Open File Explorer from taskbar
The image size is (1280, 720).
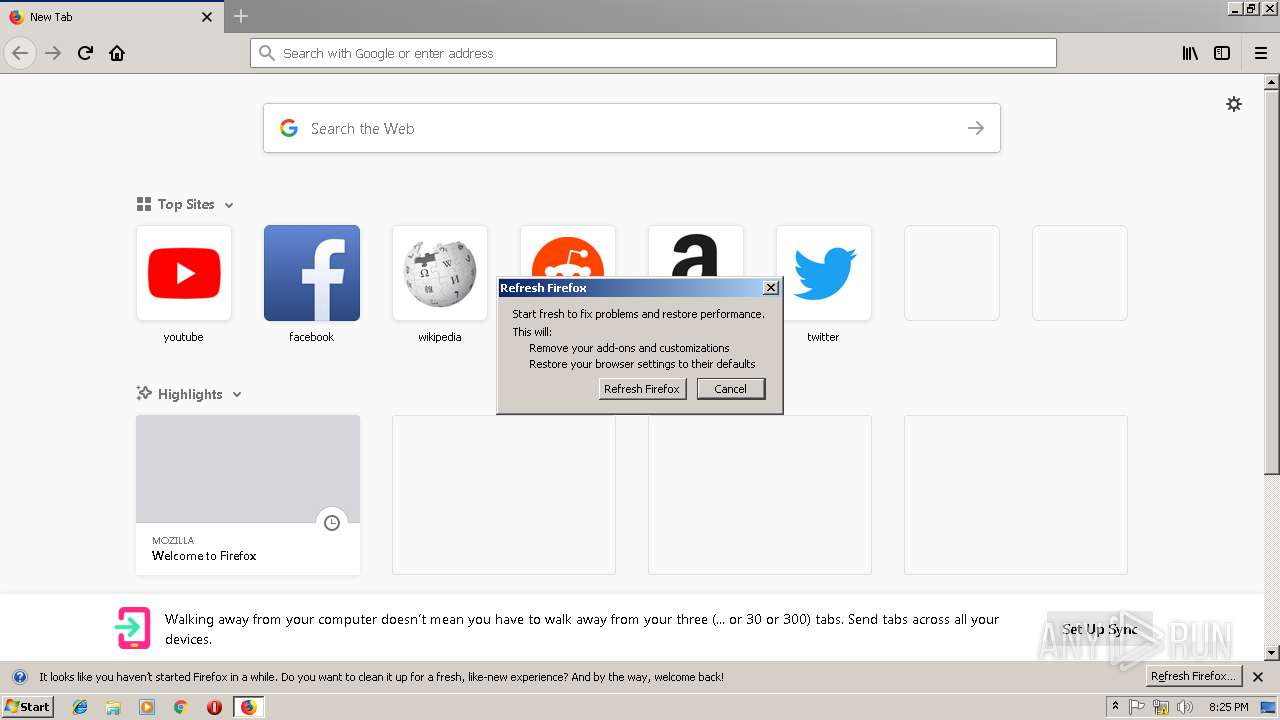click(x=113, y=707)
